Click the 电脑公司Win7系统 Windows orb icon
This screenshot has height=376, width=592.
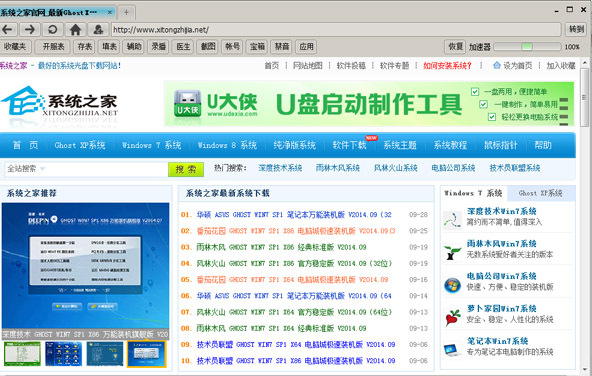coord(452,285)
